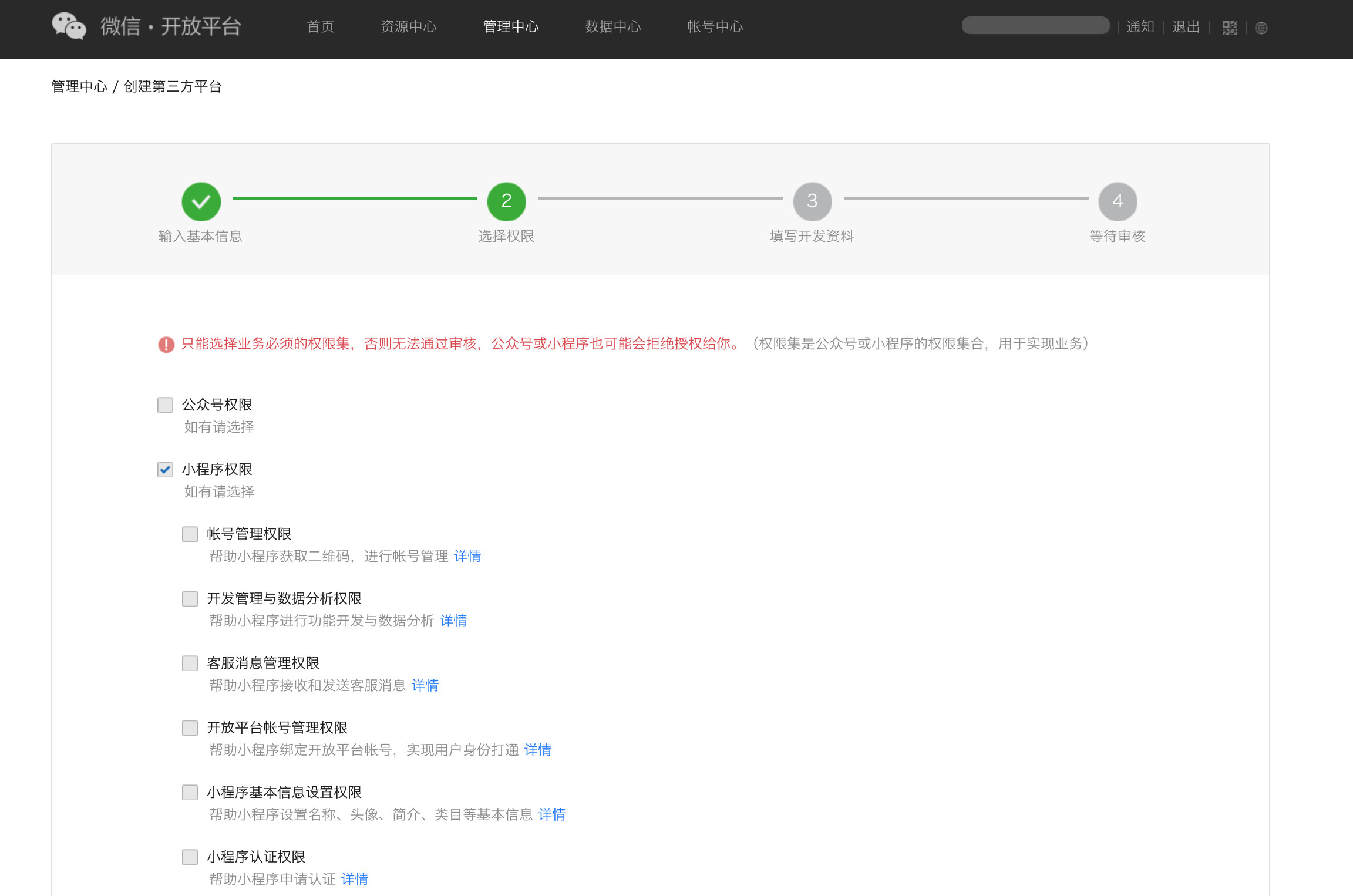Click the step 4 circle icon
Viewport: 1353px width, 896px height.
[1118, 201]
